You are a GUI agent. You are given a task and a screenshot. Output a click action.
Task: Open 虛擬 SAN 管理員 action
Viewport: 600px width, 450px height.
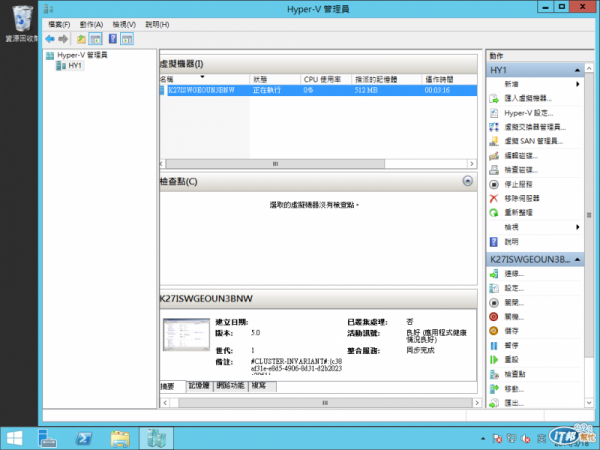point(533,141)
